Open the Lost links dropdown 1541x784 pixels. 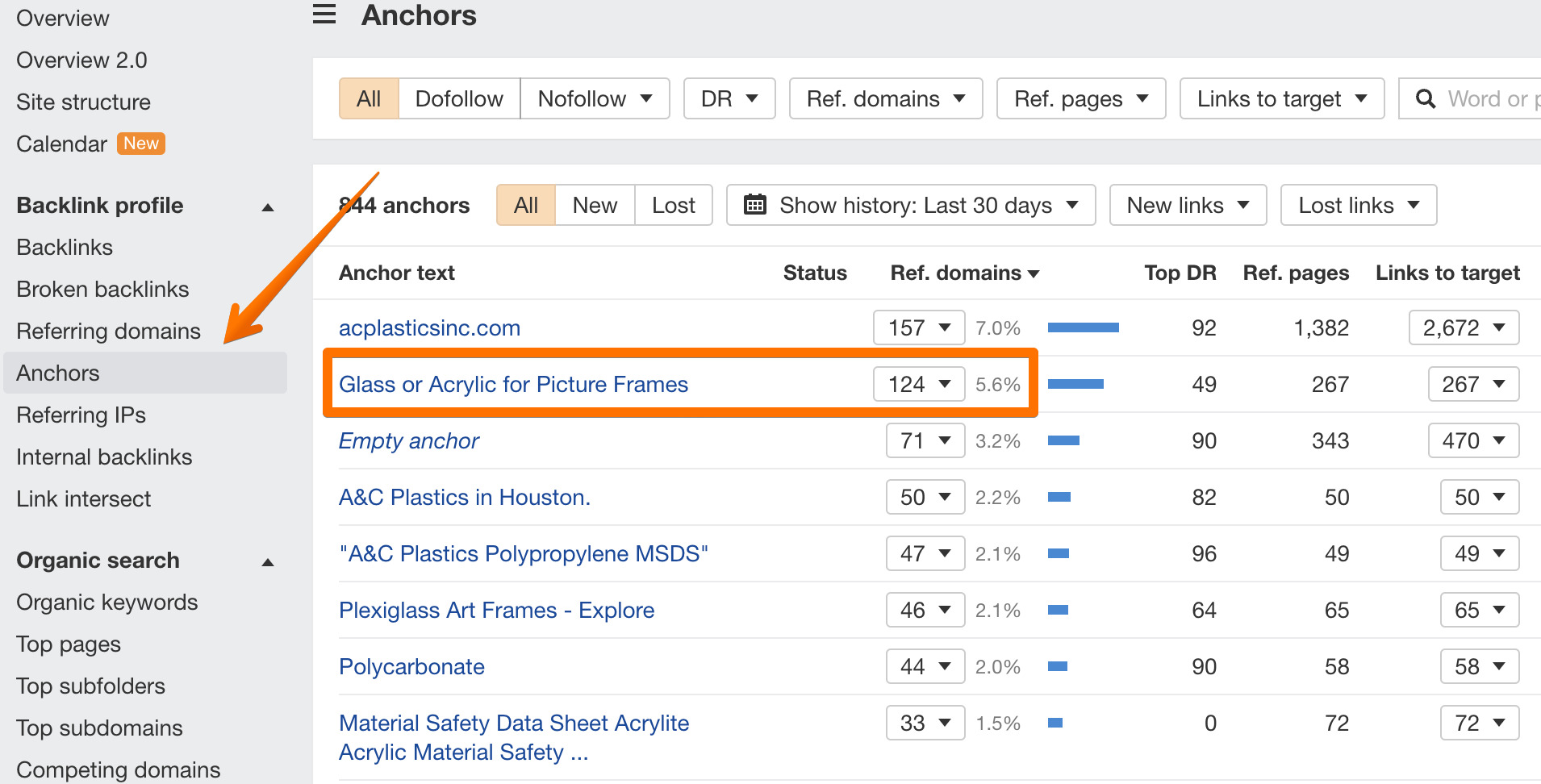tap(1357, 205)
